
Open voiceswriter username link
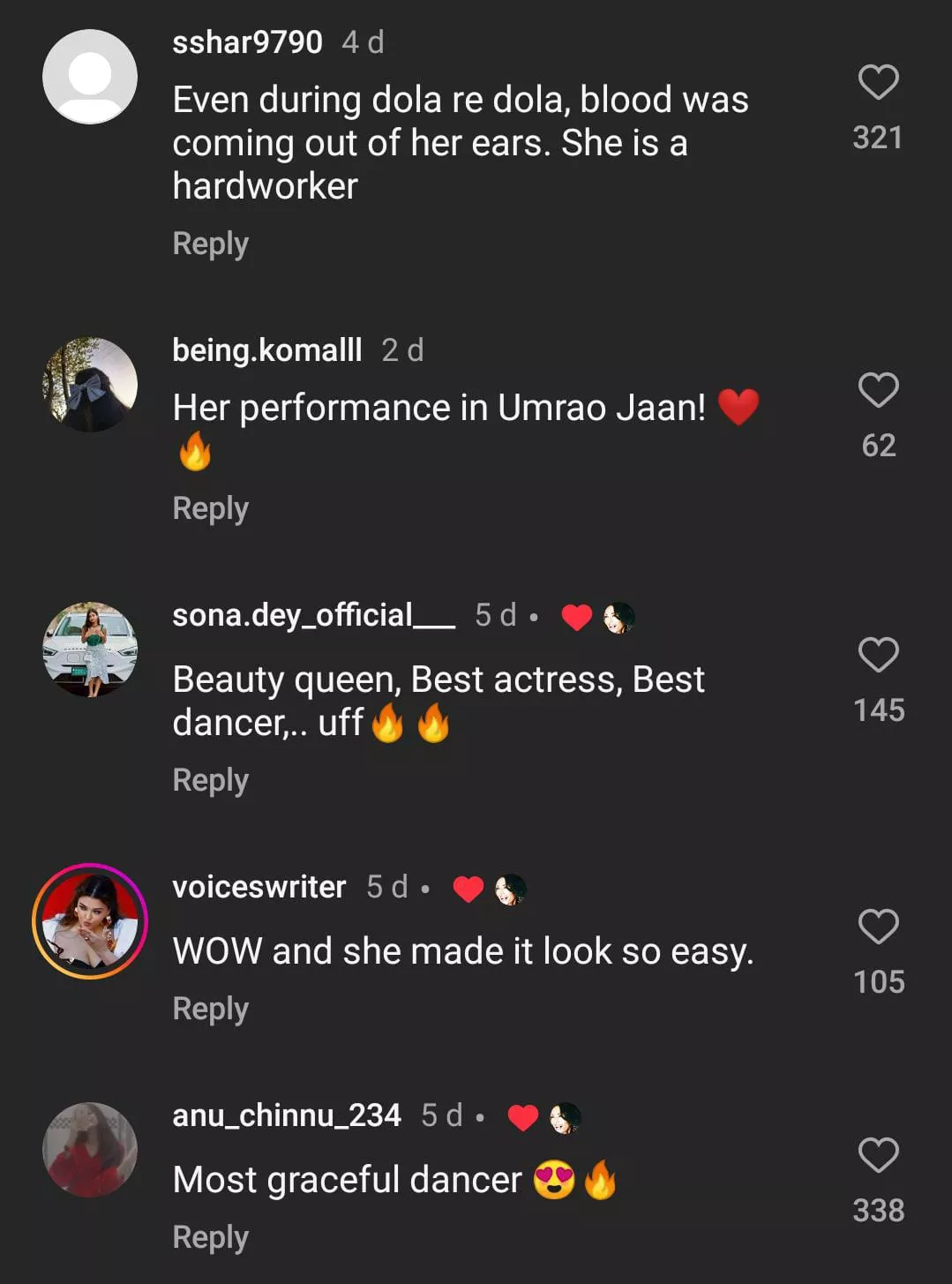tap(259, 887)
